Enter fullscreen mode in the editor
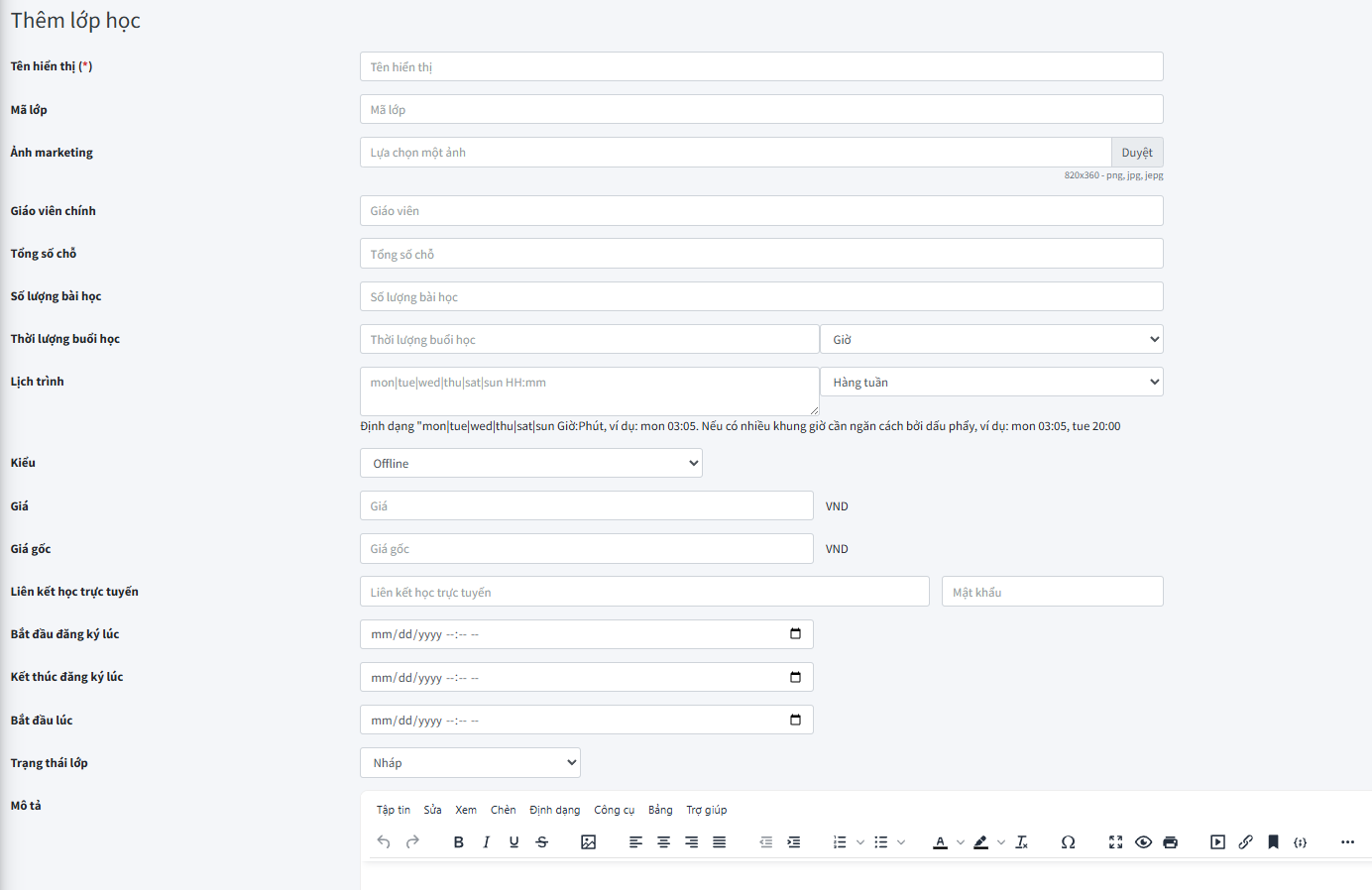1372x890 pixels. pyautogui.click(x=1115, y=842)
